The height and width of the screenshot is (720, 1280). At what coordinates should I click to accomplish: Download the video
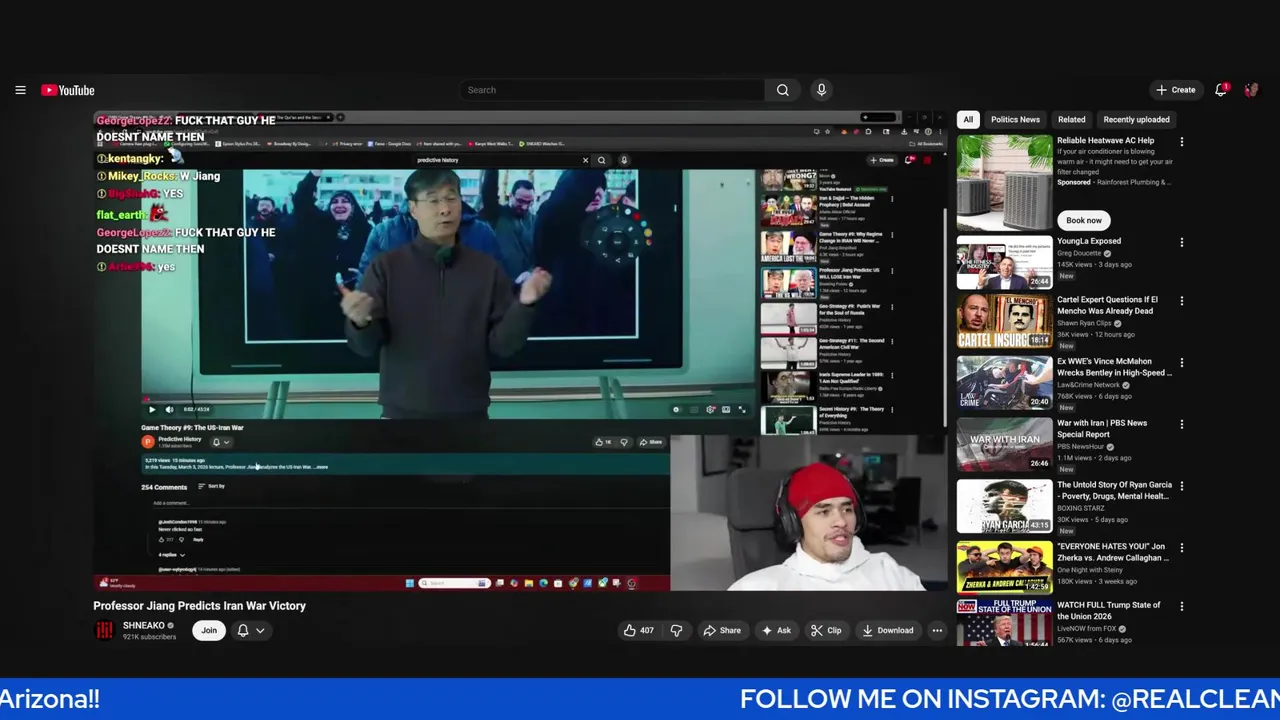coord(888,630)
